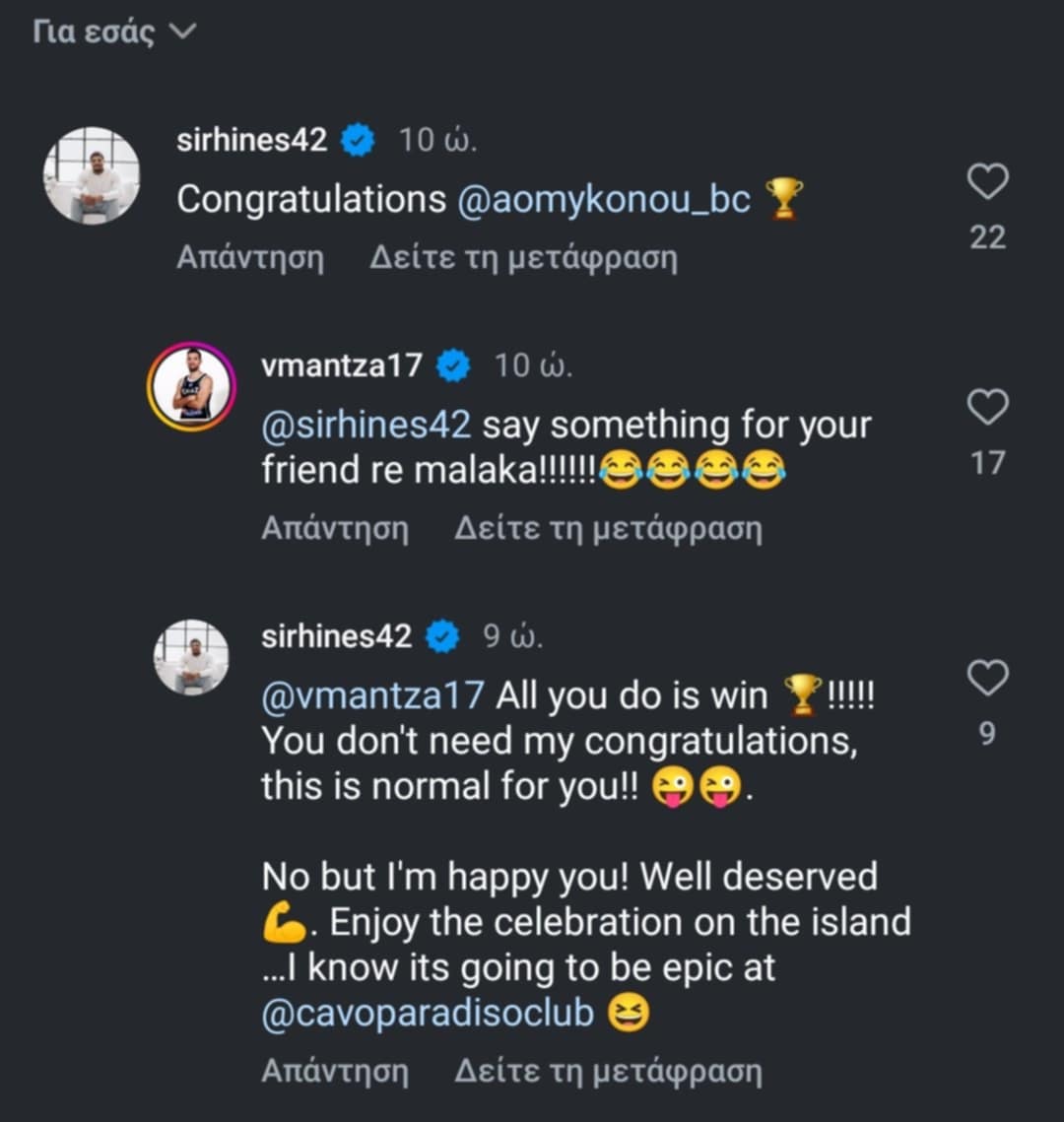The width and height of the screenshot is (1064, 1122).
Task: Reply to vmantza17's comment
Action: tap(335, 529)
